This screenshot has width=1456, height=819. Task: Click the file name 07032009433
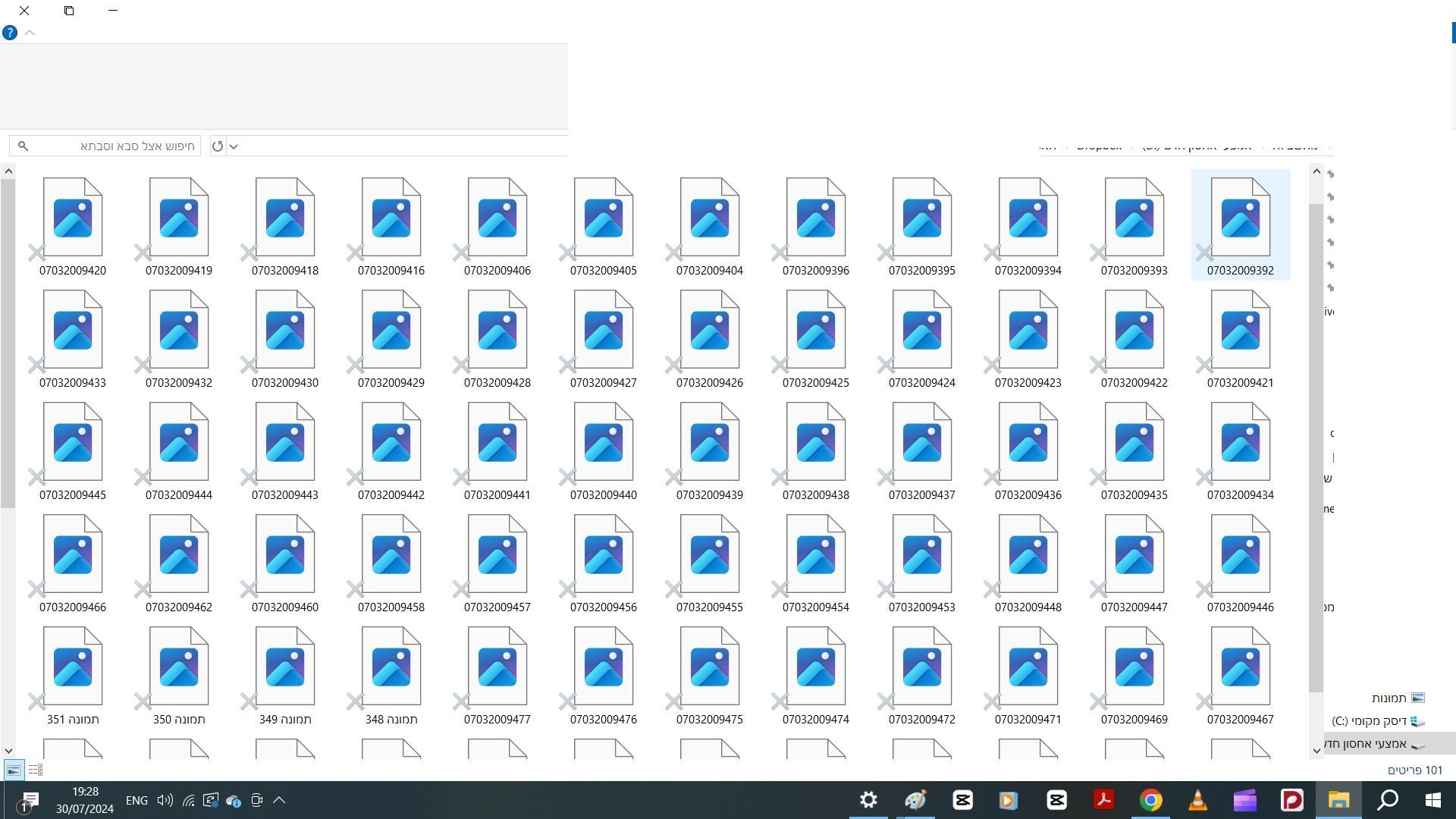coord(73,383)
